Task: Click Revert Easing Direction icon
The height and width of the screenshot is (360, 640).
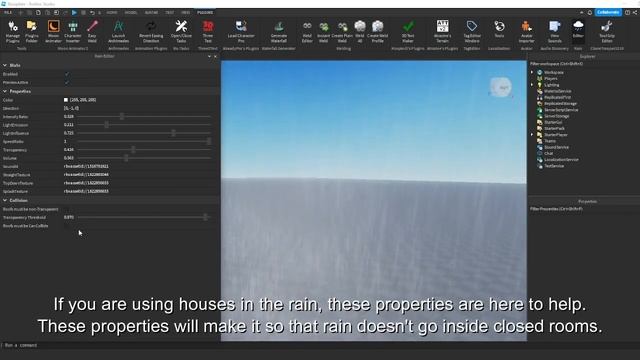Action: click(151, 31)
